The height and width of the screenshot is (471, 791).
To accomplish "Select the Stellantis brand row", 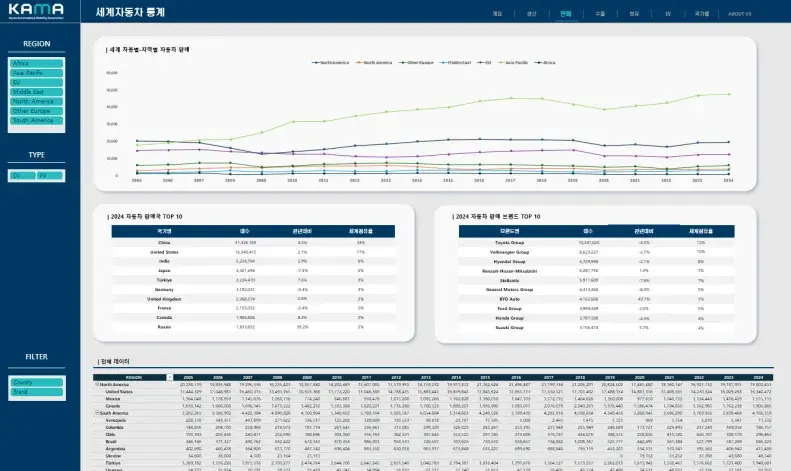I will click(x=596, y=280).
